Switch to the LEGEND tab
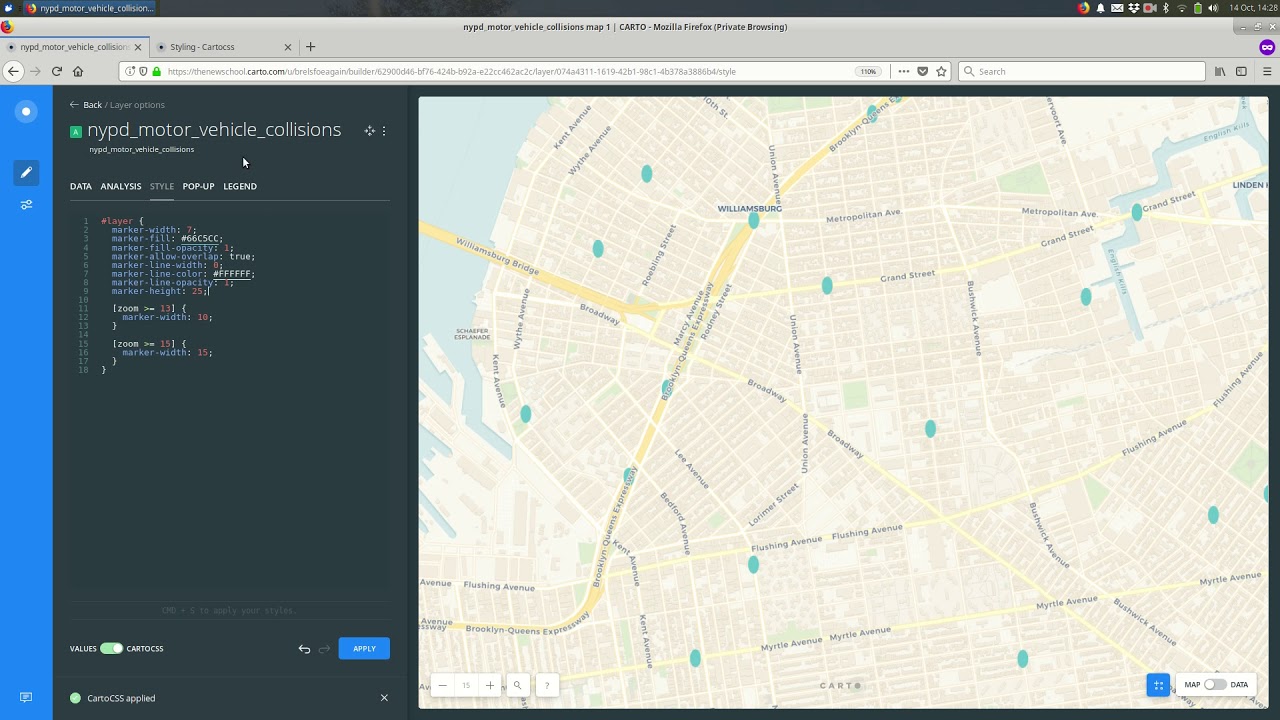 pos(240,186)
